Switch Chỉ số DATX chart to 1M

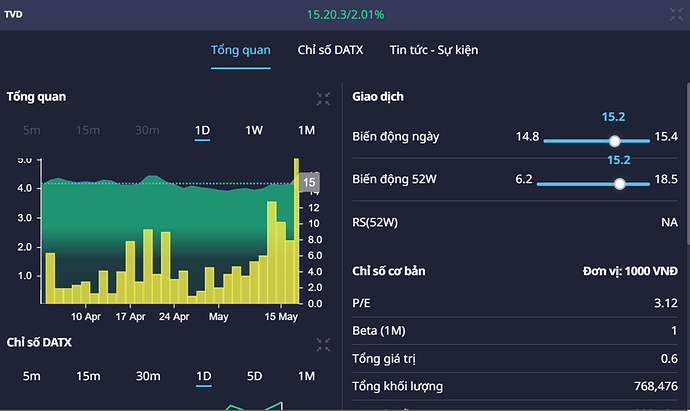pyautogui.click(x=306, y=376)
